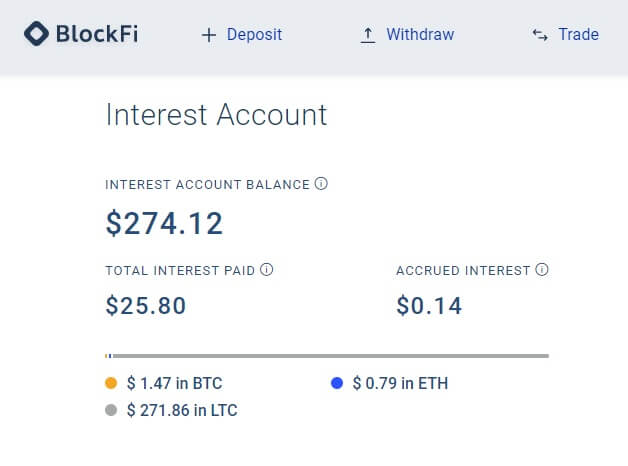Select the $1.47 in BTC label
Screen dimensions: 628x466
[174, 383]
